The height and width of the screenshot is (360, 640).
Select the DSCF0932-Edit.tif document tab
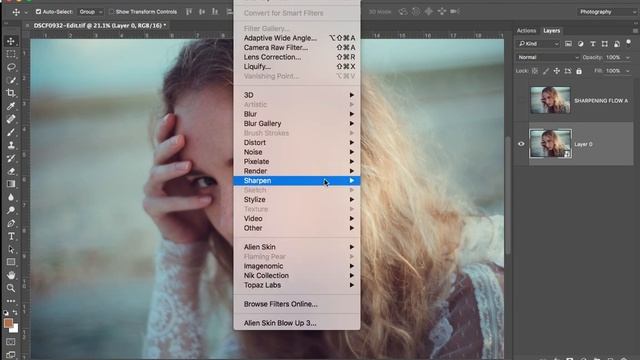pyautogui.click(x=97, y=25)
